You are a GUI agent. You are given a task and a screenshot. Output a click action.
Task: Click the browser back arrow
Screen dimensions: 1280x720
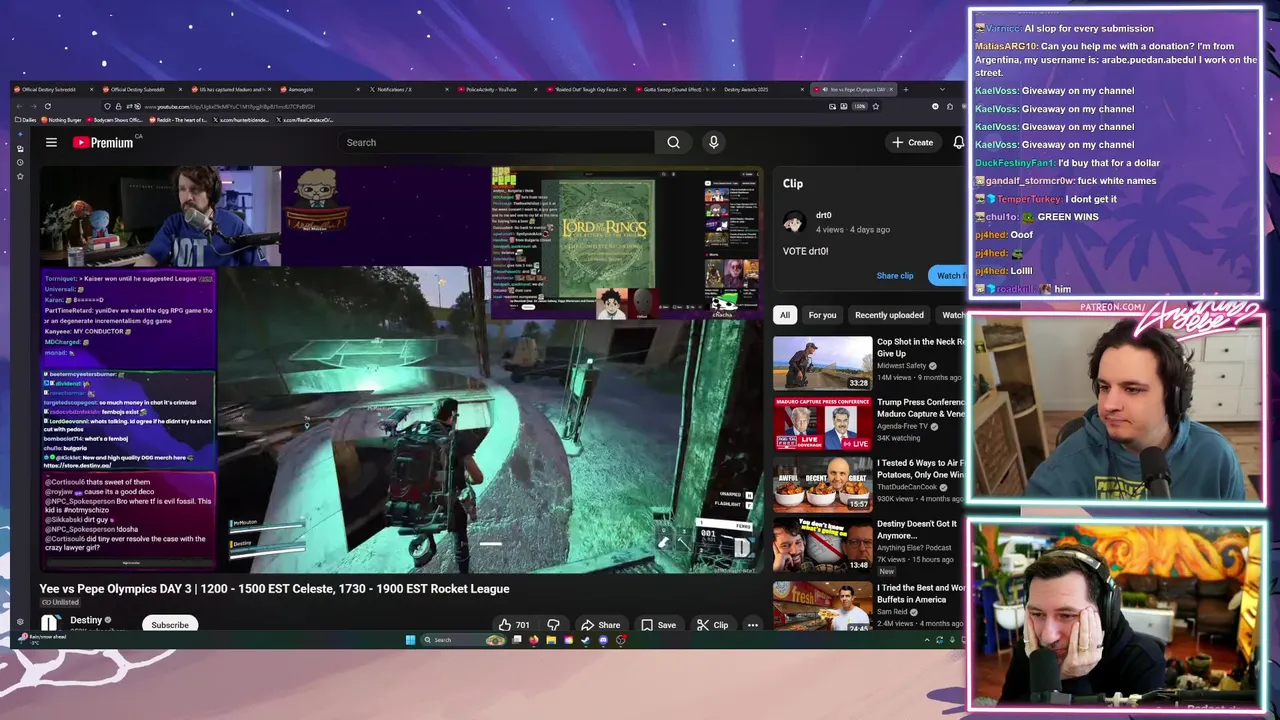click(20, 106)
